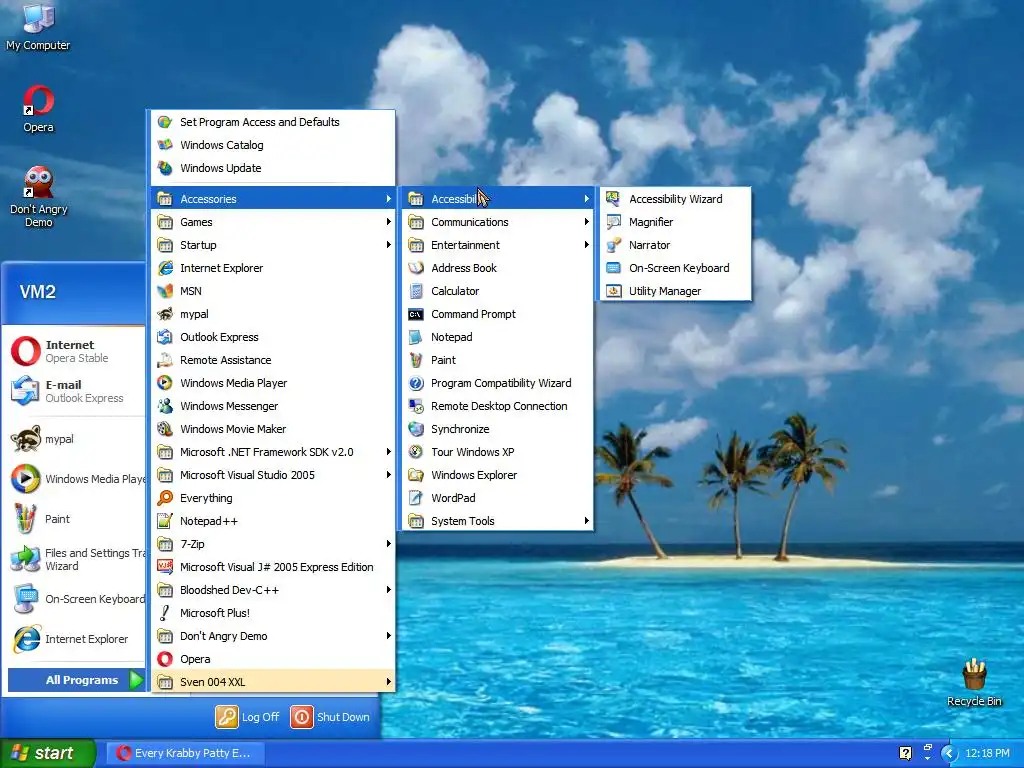Open Windows Catalog
Screen dimensions: 1024x768
pos(273,145)
